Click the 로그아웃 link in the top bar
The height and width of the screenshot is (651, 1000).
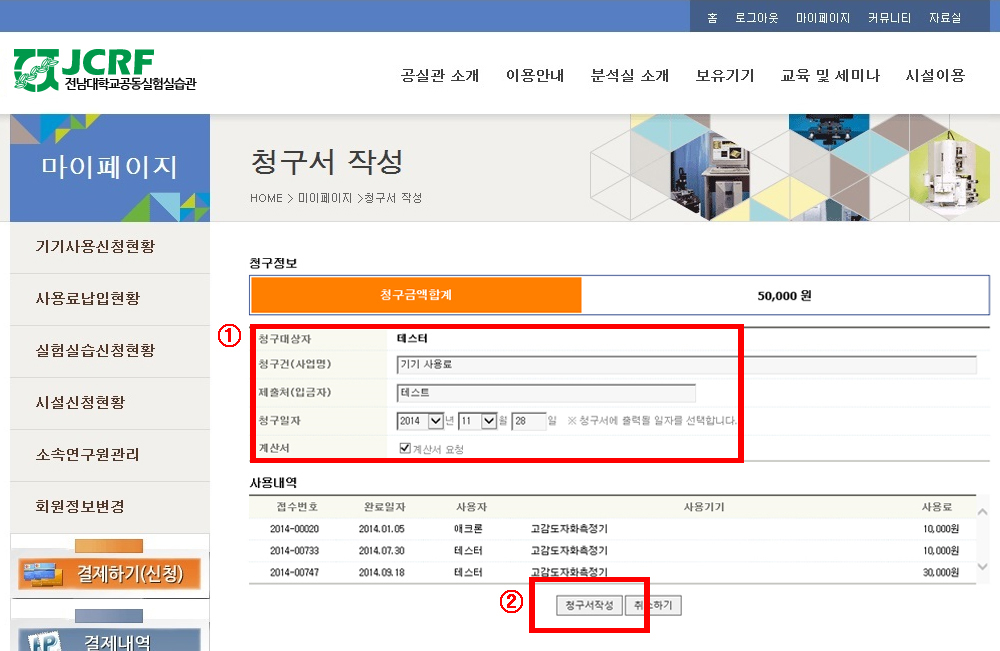pyautogui.click(x=756, y=18)
